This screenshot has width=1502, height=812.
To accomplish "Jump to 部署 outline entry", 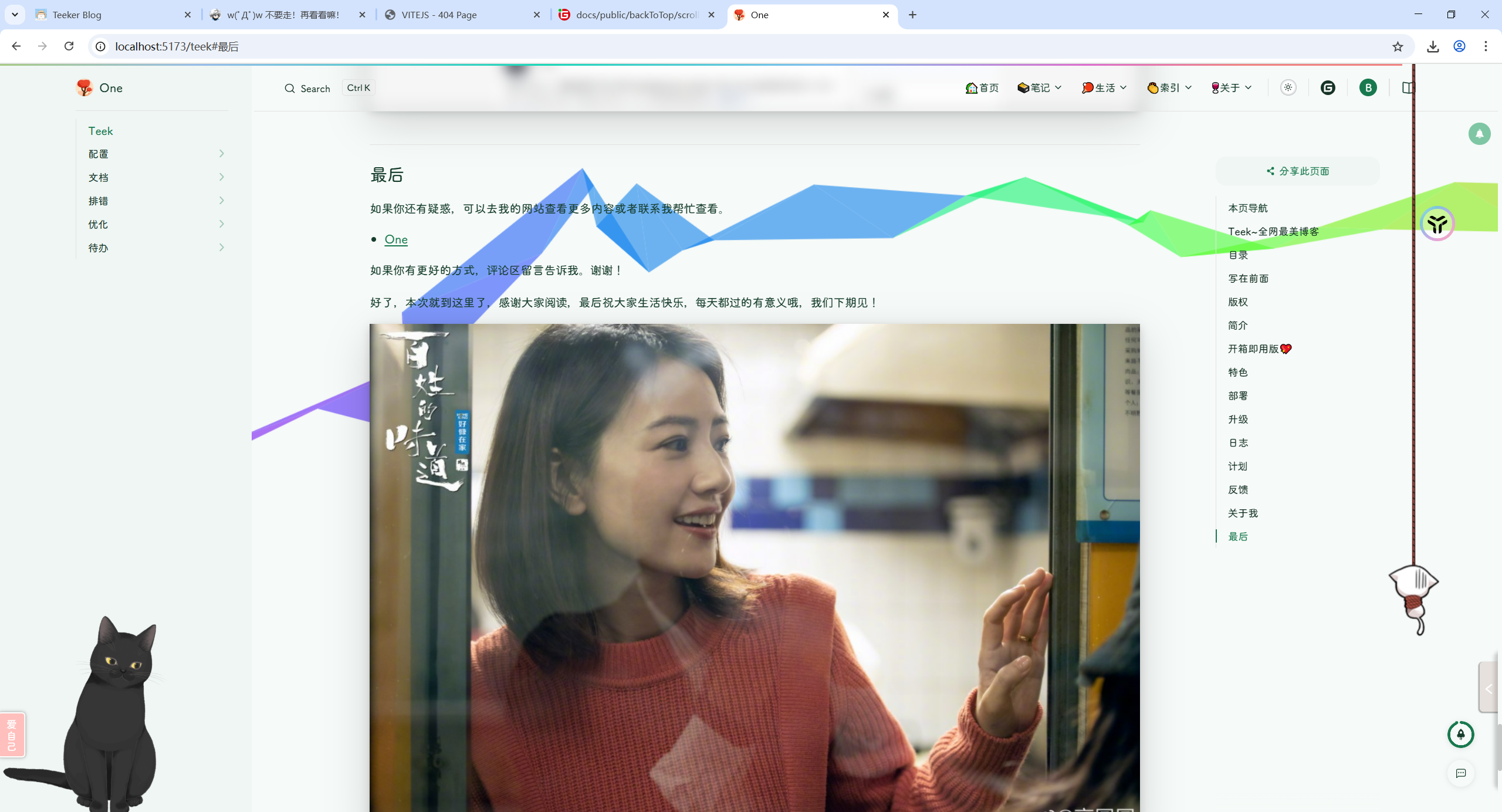I will click(1238, 396).
